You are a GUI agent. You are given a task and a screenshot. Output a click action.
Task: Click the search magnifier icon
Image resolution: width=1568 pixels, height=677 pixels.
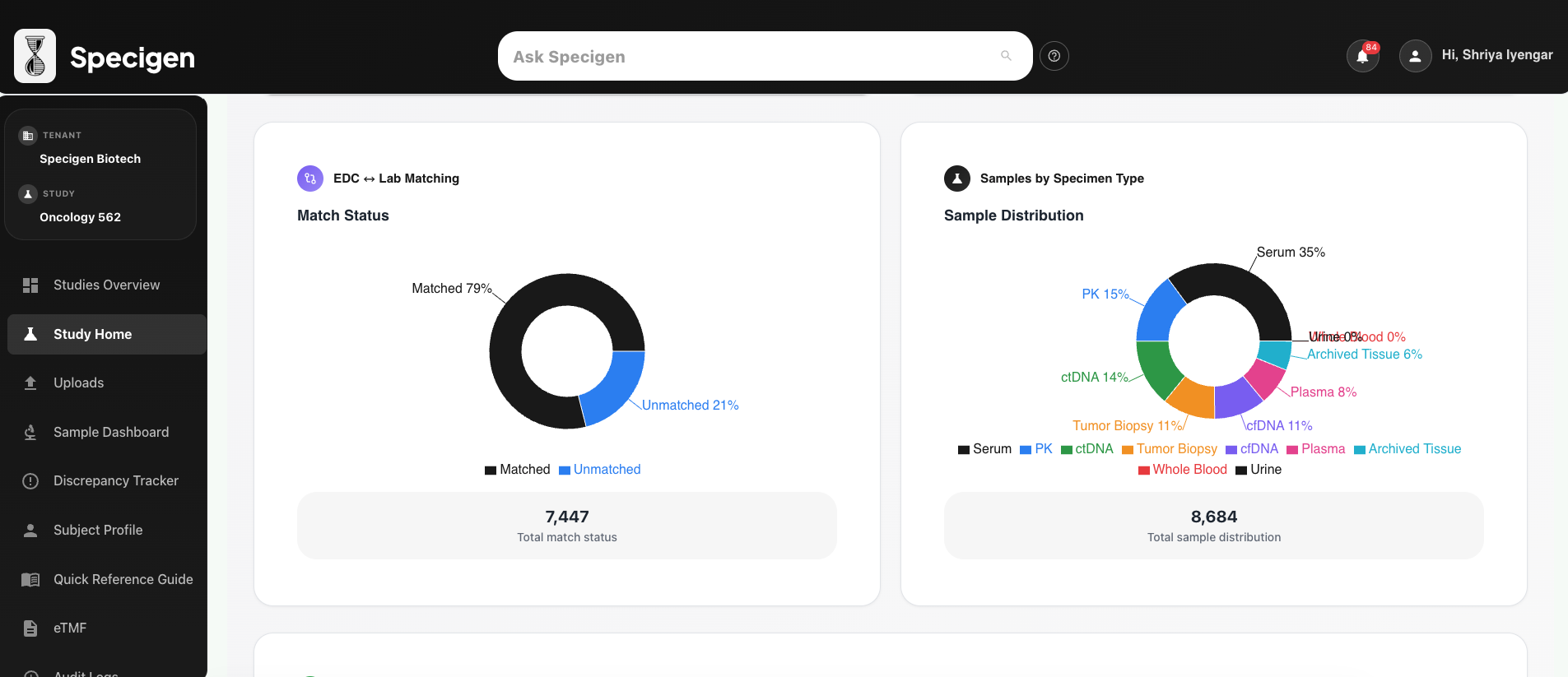pos(1006,56)
